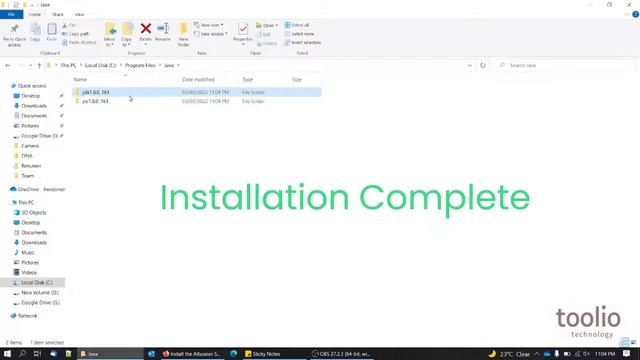The image size is (640, 360).
Task: Create a New folder
Action: 184,35
